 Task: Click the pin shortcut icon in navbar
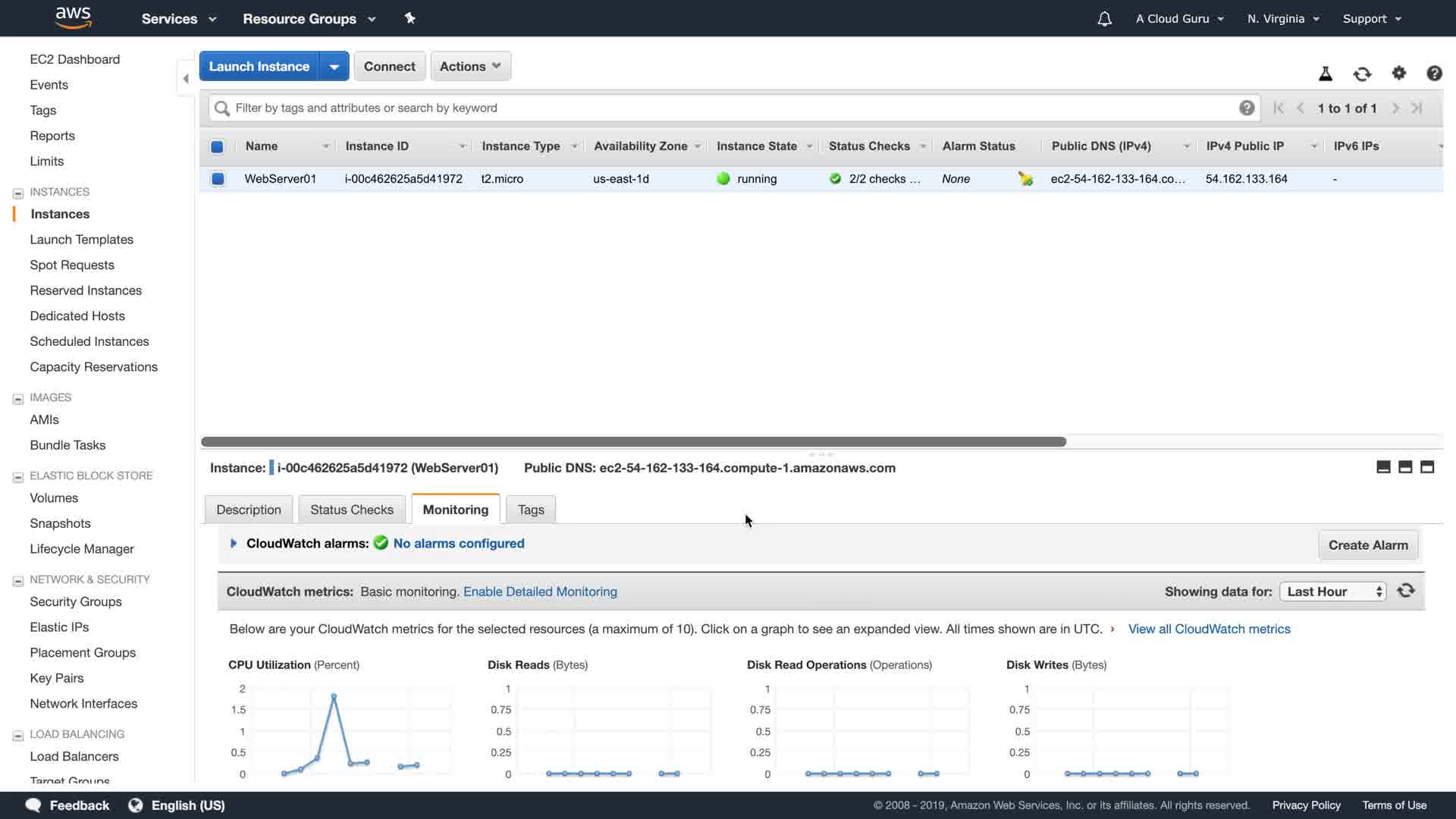[410, 18]
